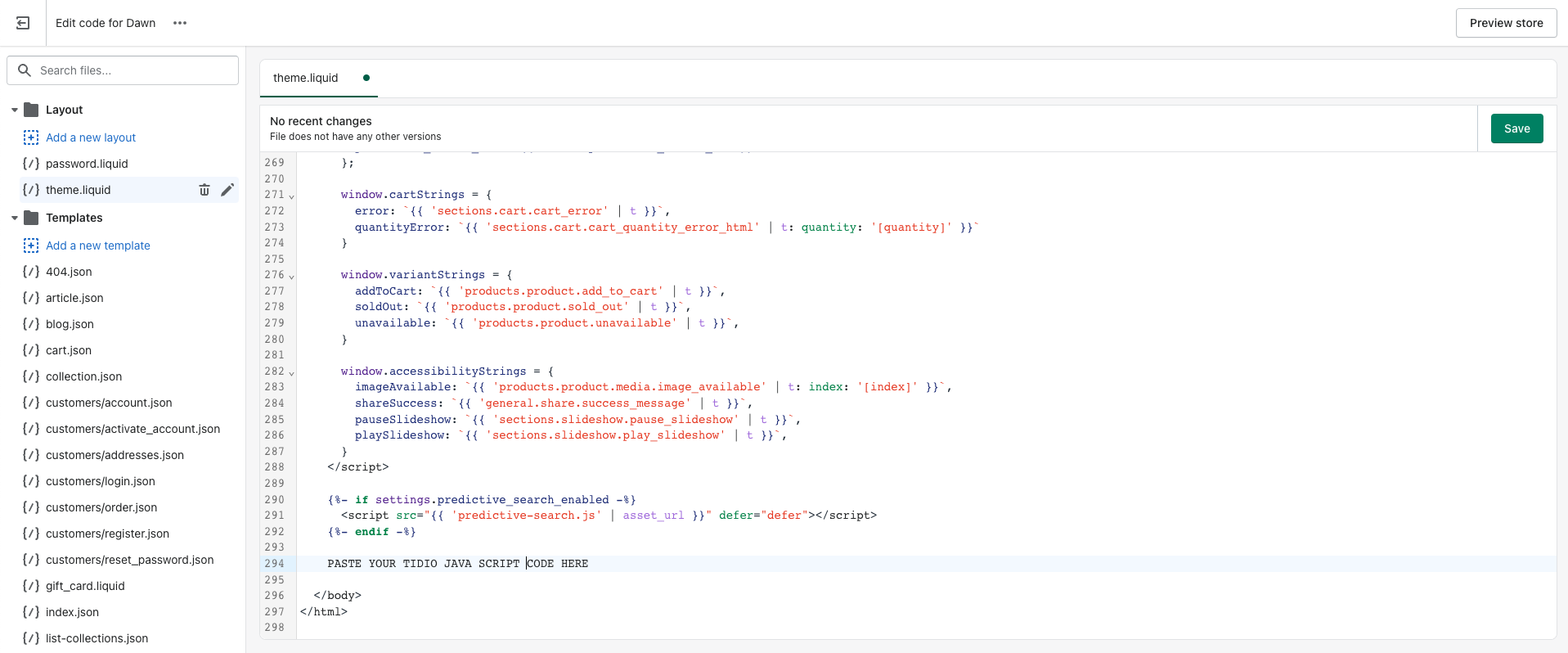Click window.accessibilityStrings on line 282
The width and height of the screenshot is (1568, 653).
447,372
